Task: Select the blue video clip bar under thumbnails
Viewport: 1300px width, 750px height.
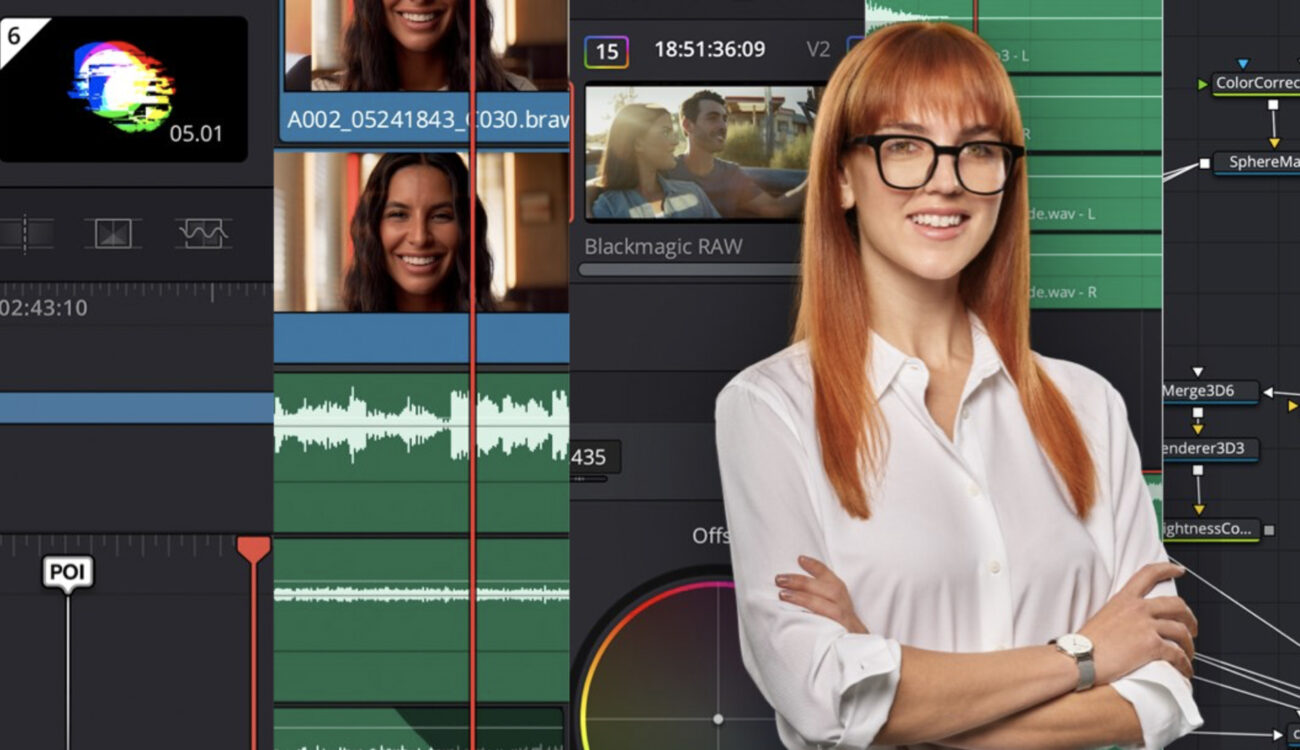Action: [421, 338]
